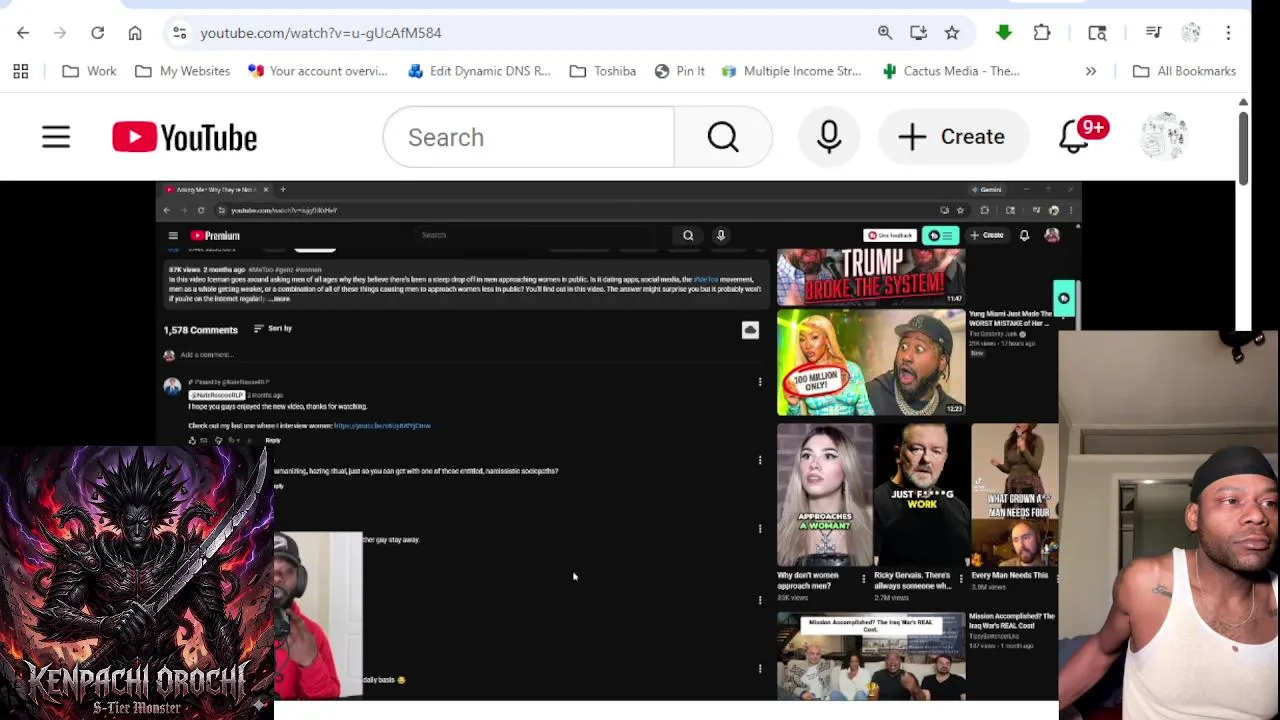Screen dimensions: 1280x720
Task: Go back using the browser back arrow
Action: point(23,33)
